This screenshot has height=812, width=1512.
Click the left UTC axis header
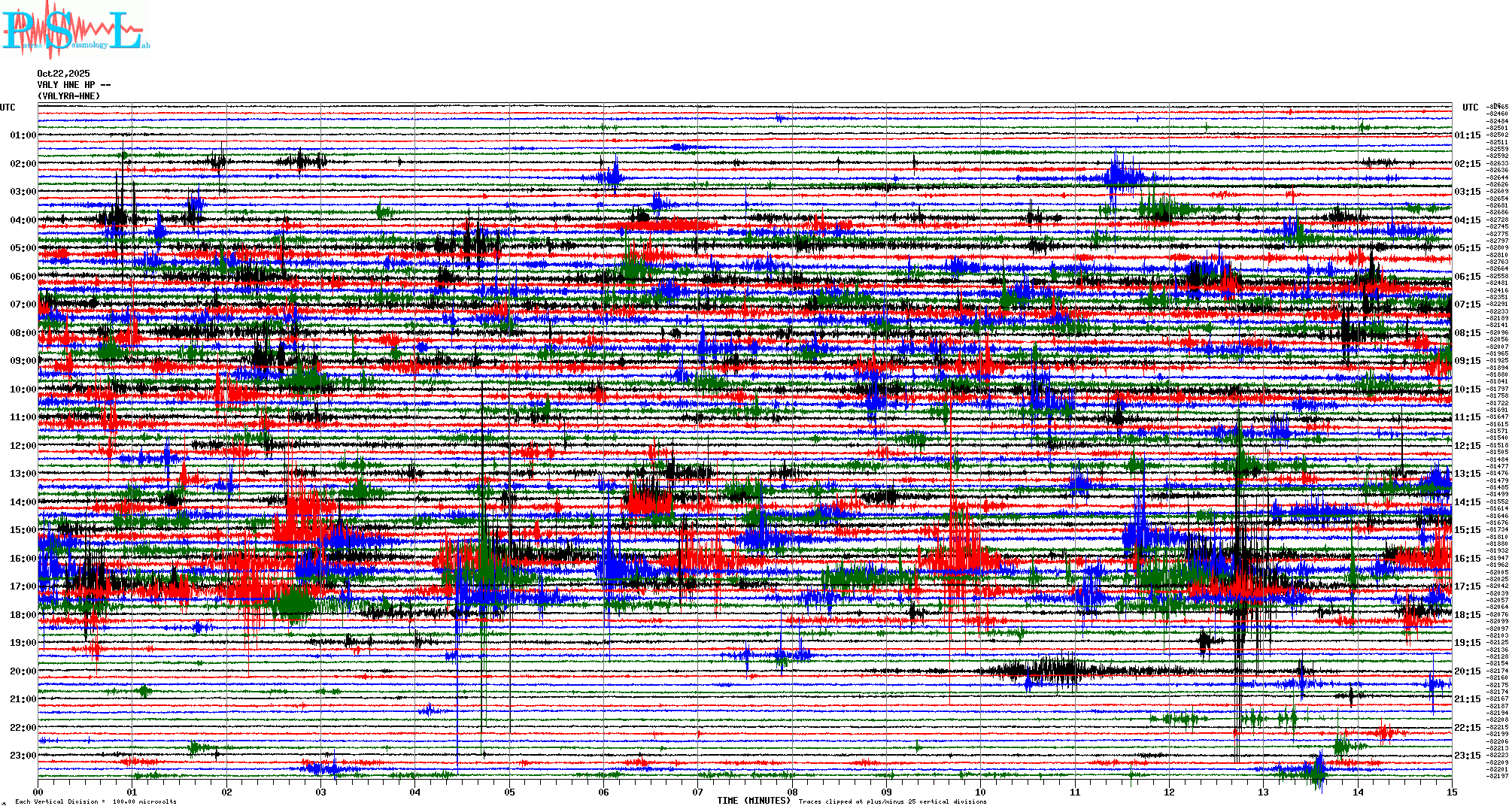click(x=8, y=108)
